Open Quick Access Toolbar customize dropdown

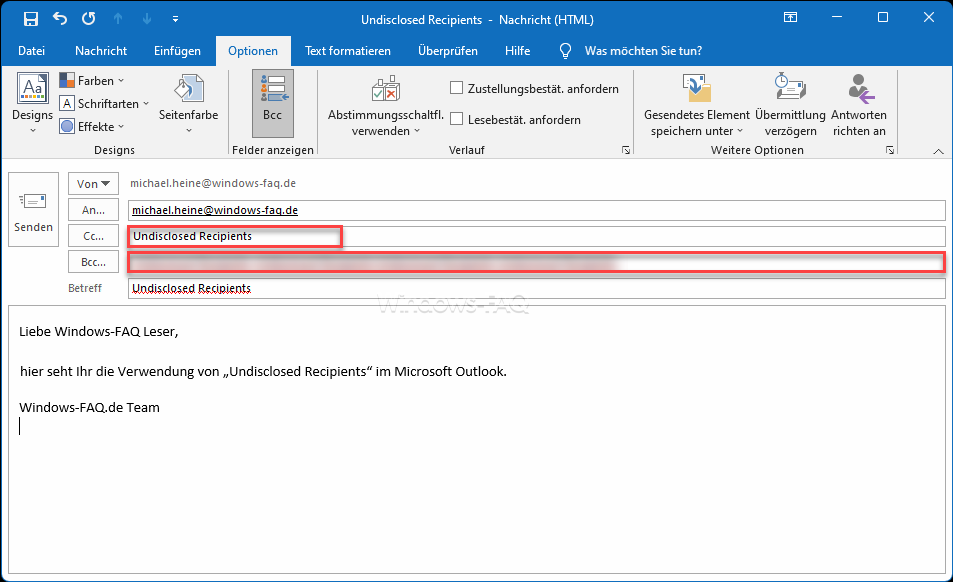(175, 19)
